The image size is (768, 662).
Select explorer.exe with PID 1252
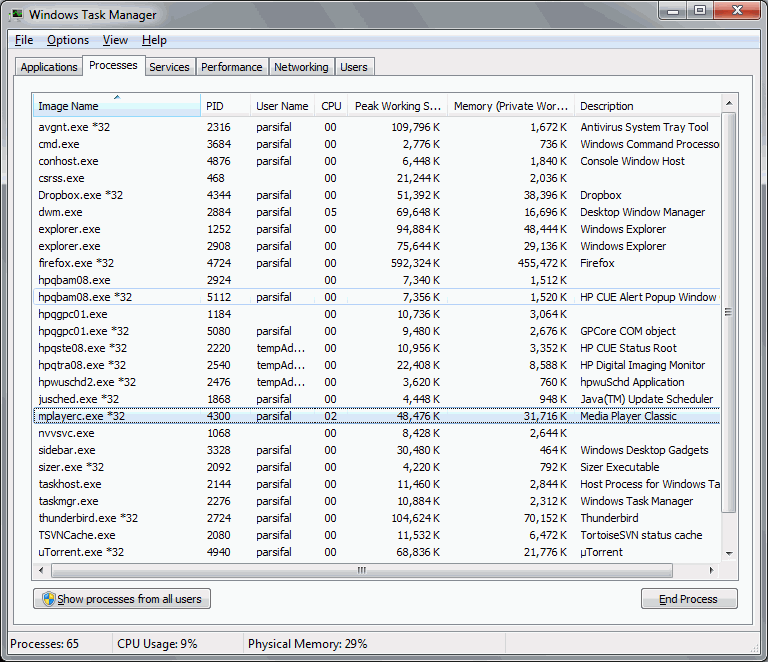[377, 229]
